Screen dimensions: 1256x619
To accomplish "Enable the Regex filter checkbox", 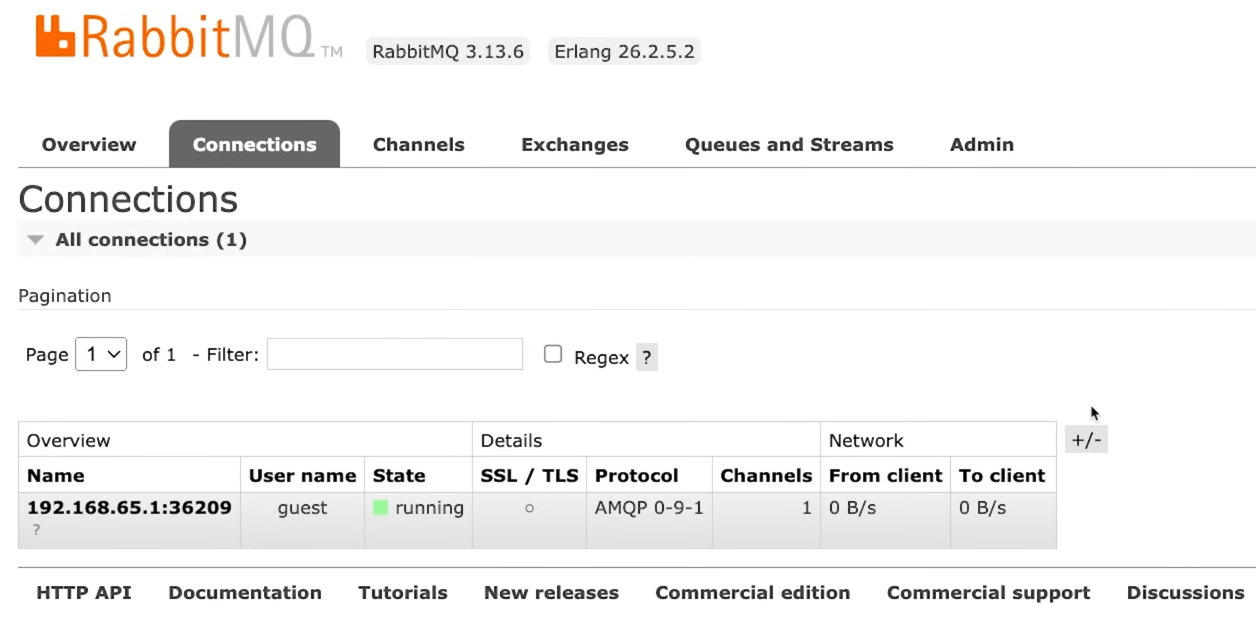I will point(553,354).
